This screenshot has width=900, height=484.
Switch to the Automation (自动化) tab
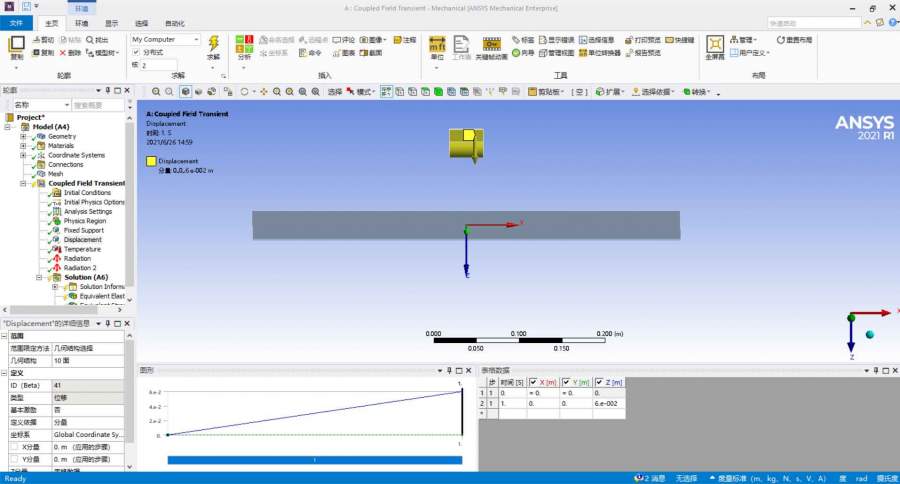coord(174,24)
